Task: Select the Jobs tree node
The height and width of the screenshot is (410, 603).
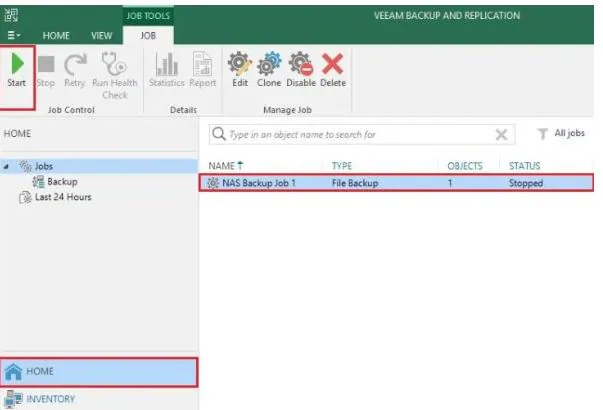Action: (44, 166)
